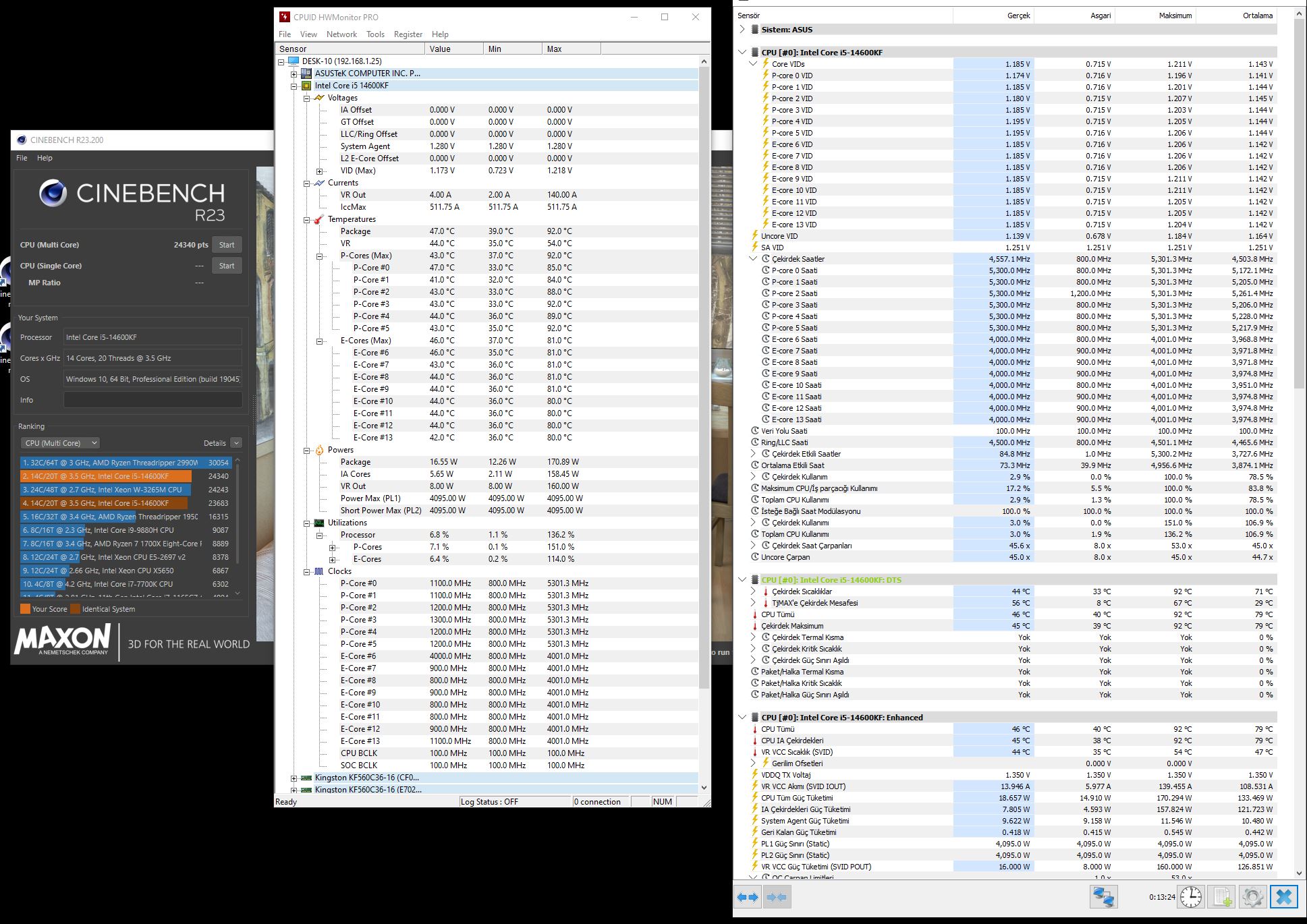Viewport: 1307px width, 924px height.
Task: Click the Maksimum column header in HWiNFO
Action: (x=1155, y=16)
